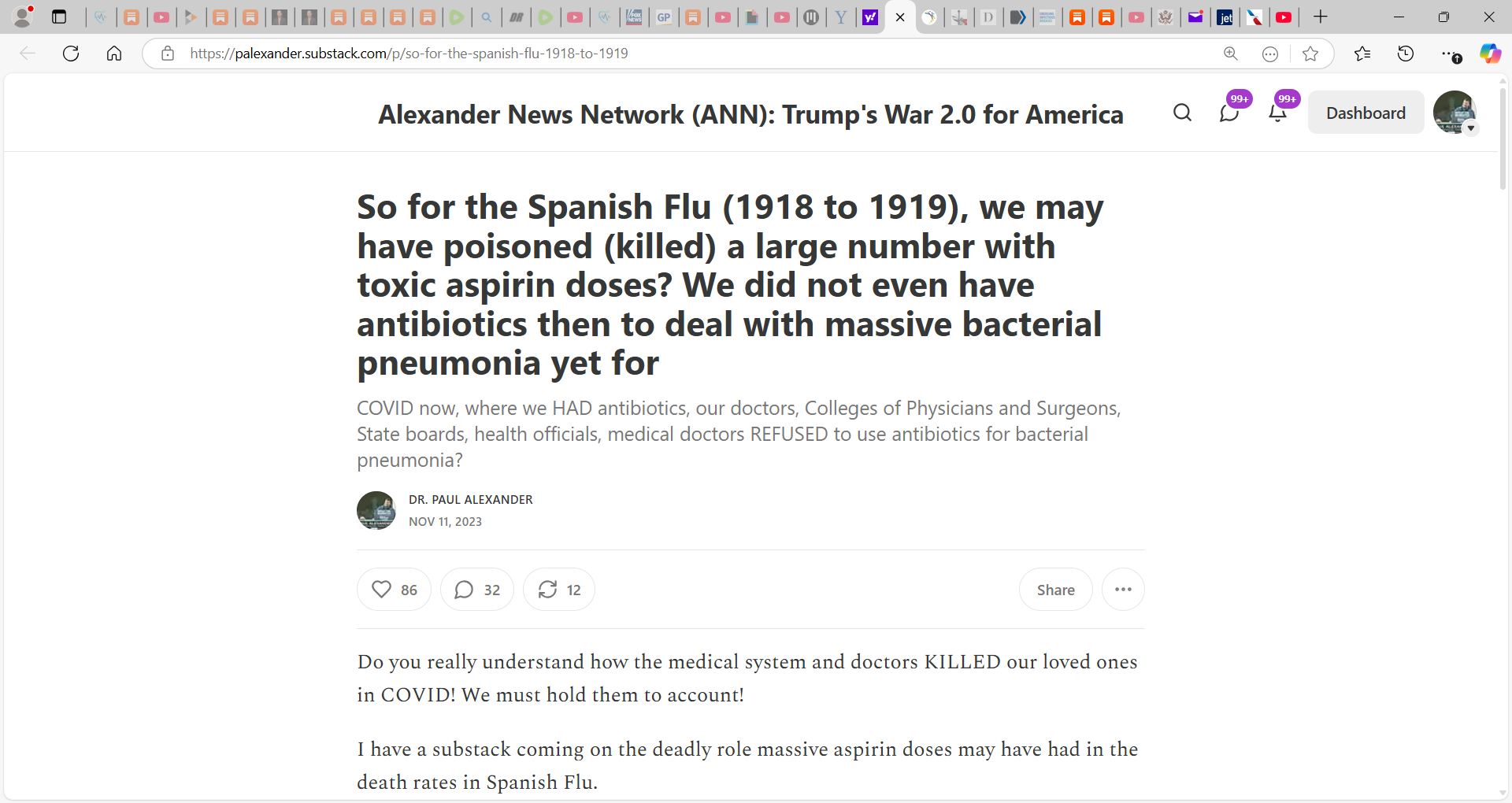The image size is (1512, 803).
Task: Open the browser profile icon
Action: point(24,17)
